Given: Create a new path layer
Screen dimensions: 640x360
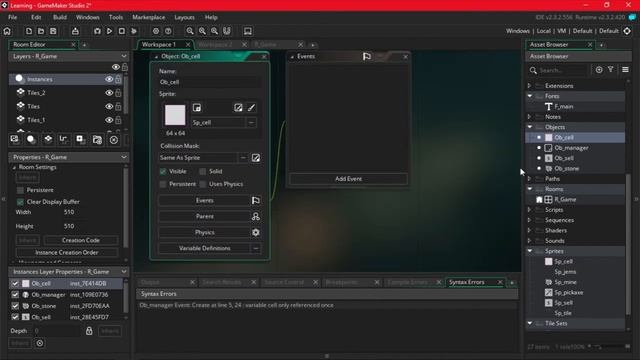Looking at the screenshot, I should [64, 140].
